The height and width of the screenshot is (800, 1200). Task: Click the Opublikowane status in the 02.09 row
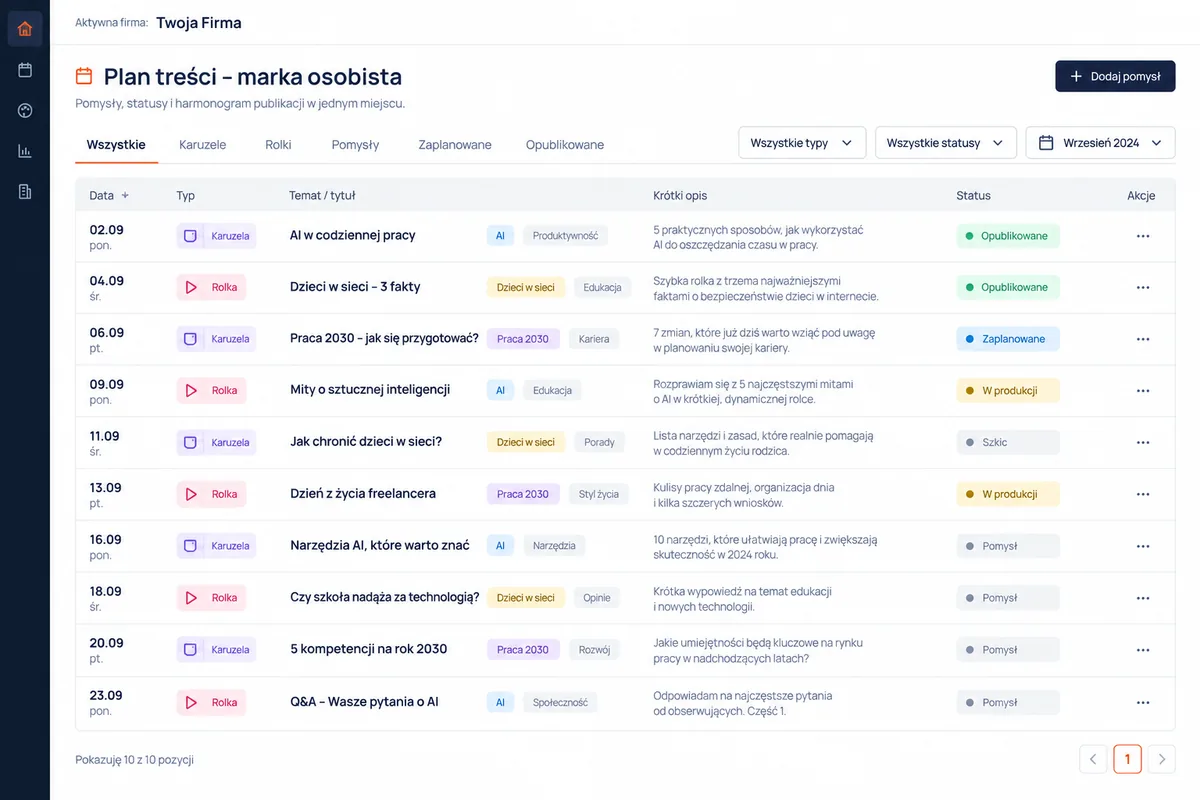pos(1008,236)
